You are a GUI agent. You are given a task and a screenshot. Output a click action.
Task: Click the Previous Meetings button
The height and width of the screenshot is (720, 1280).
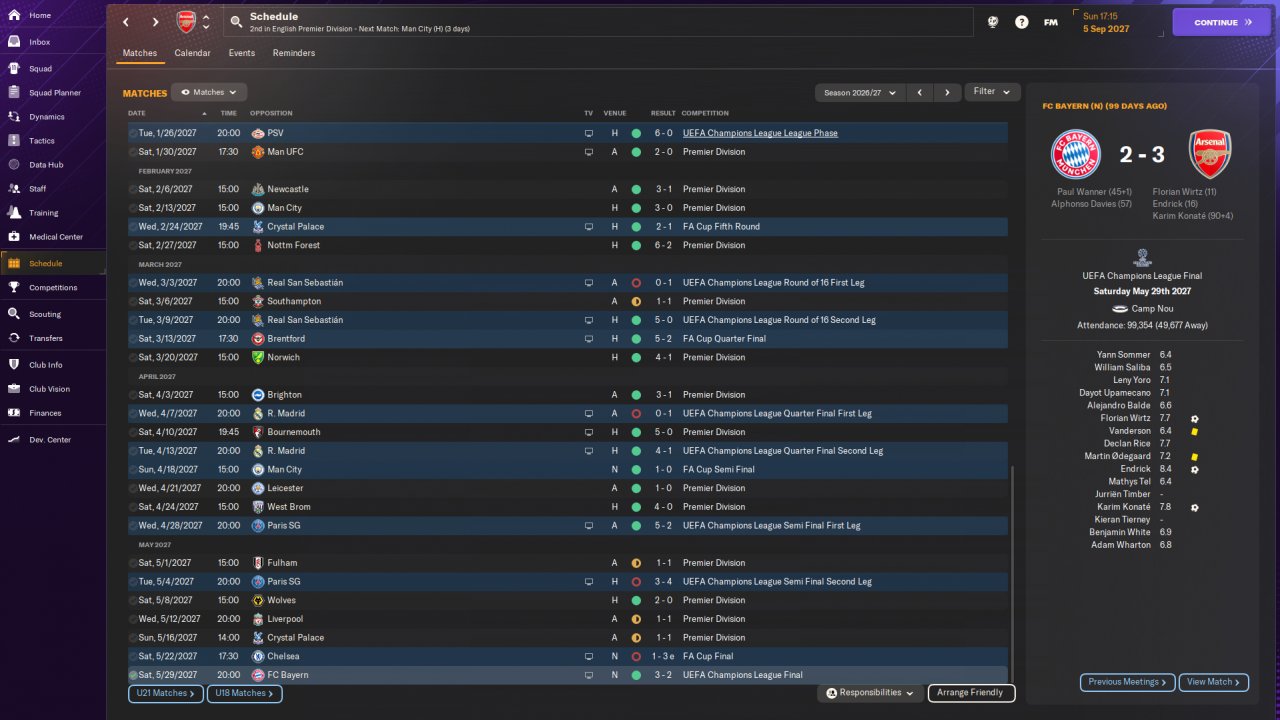pyautogui.click(x=1127, y=682)
